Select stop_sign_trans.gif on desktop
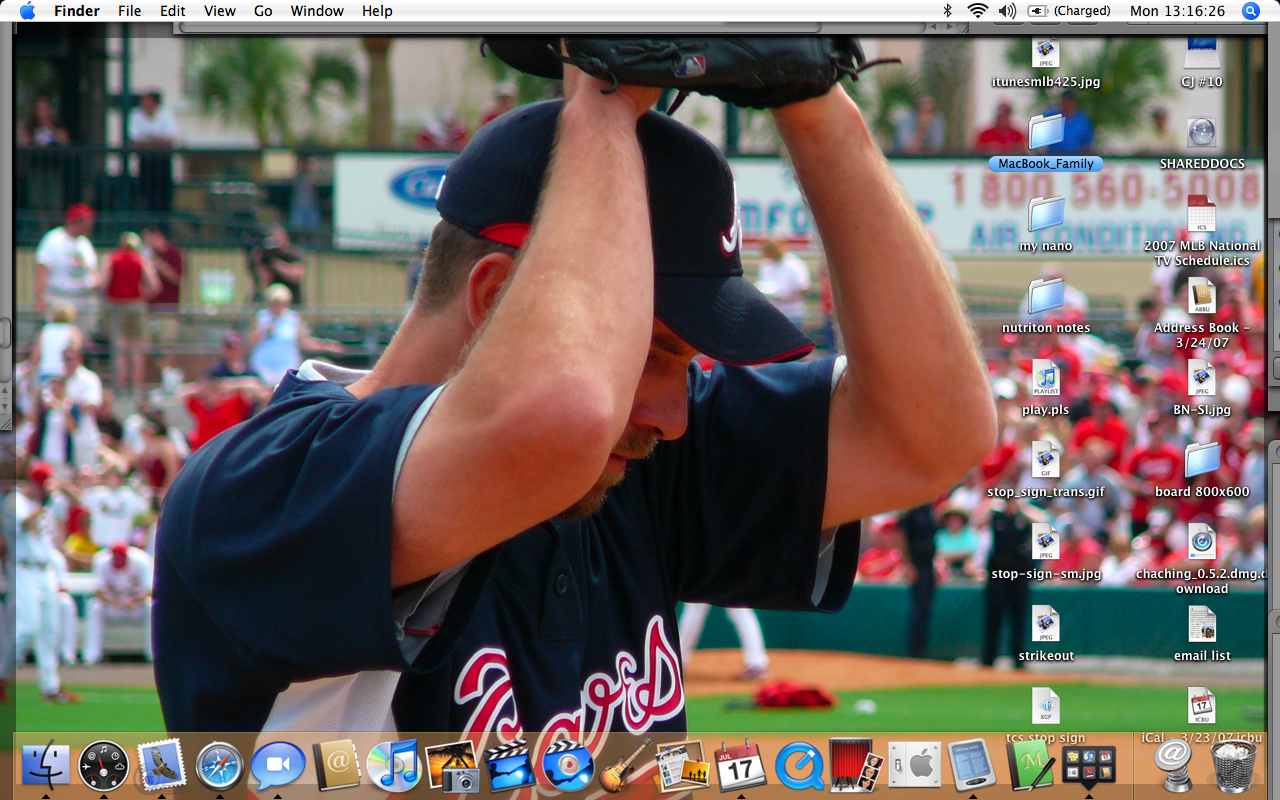 (x=1046, y=470)
